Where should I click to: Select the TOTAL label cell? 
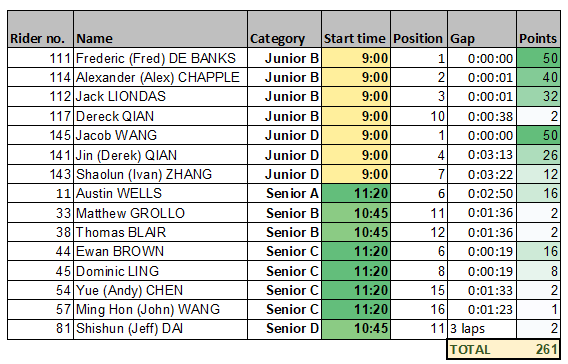coord(482,350)
